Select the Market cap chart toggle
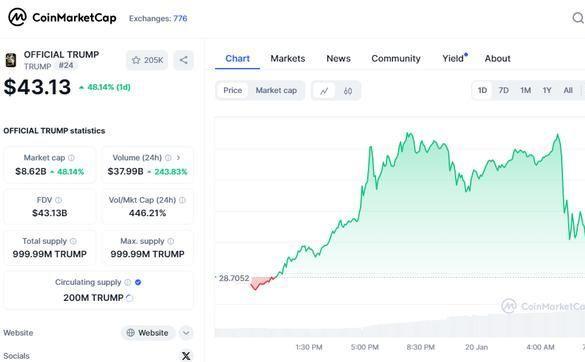This screenshot has width=585, height=362. pyautogui.click(x=276, y=91)
